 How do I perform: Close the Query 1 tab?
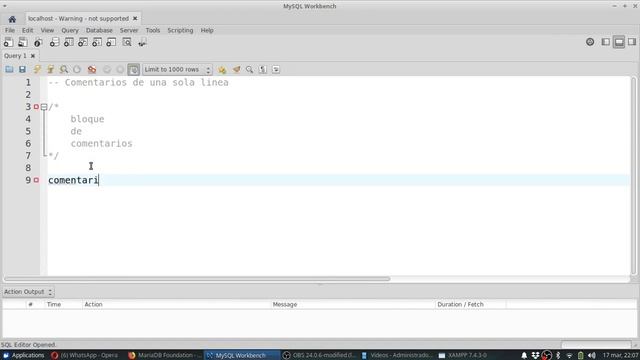(x=33, y=56)
